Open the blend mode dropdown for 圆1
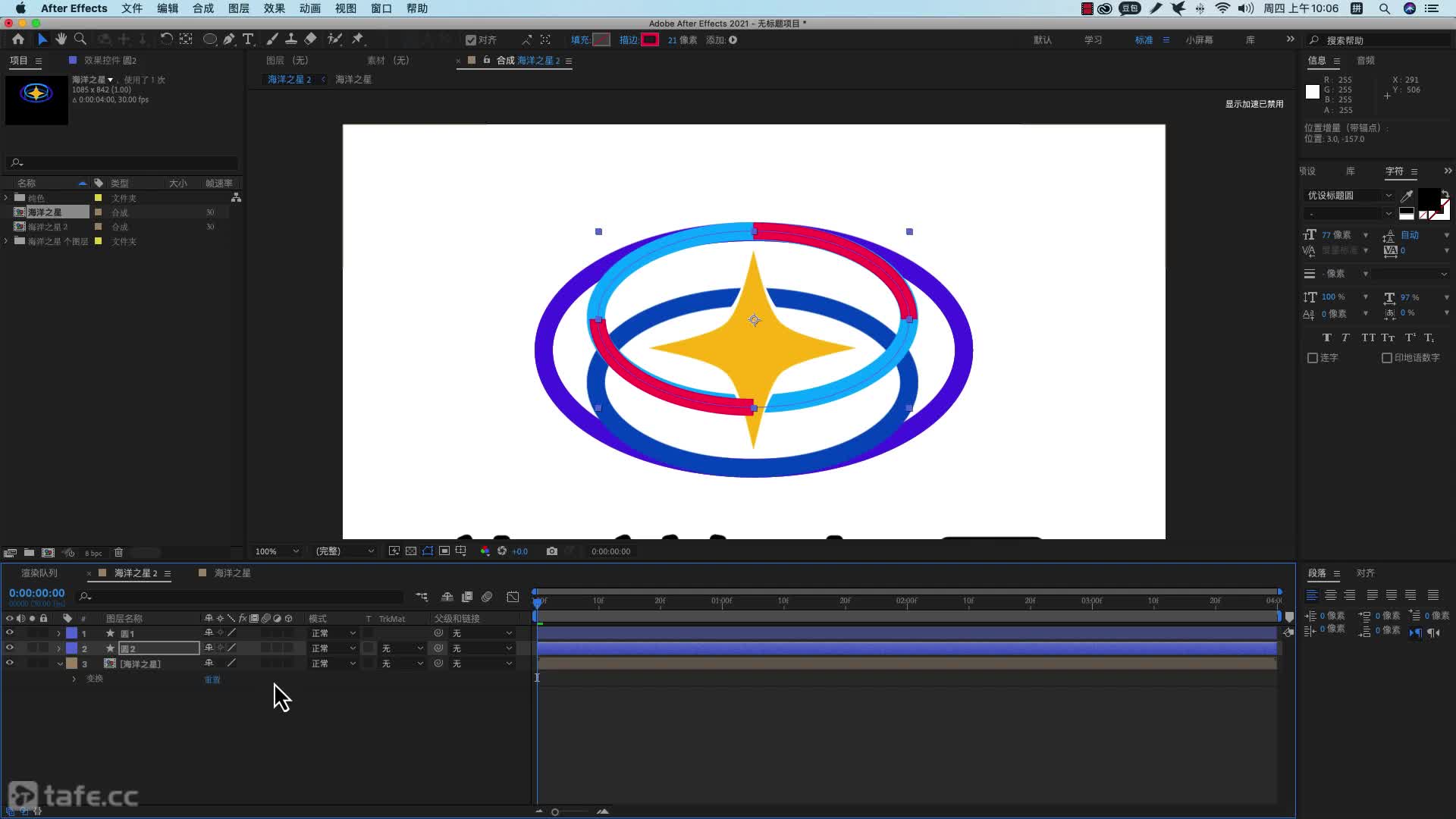The width and height of the screenshot is (1456, 819). pyautogui.click(x=334, y=632)
